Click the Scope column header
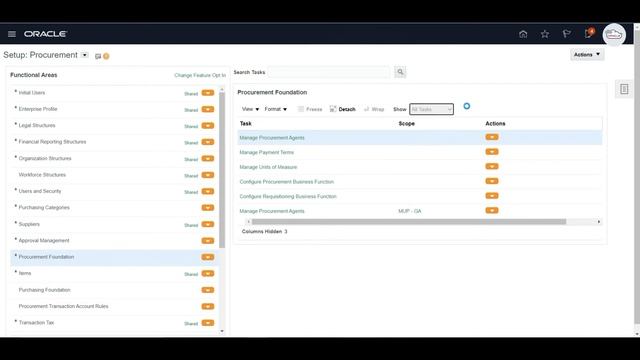Screen dimensions: 640x360 coord(407,124)
